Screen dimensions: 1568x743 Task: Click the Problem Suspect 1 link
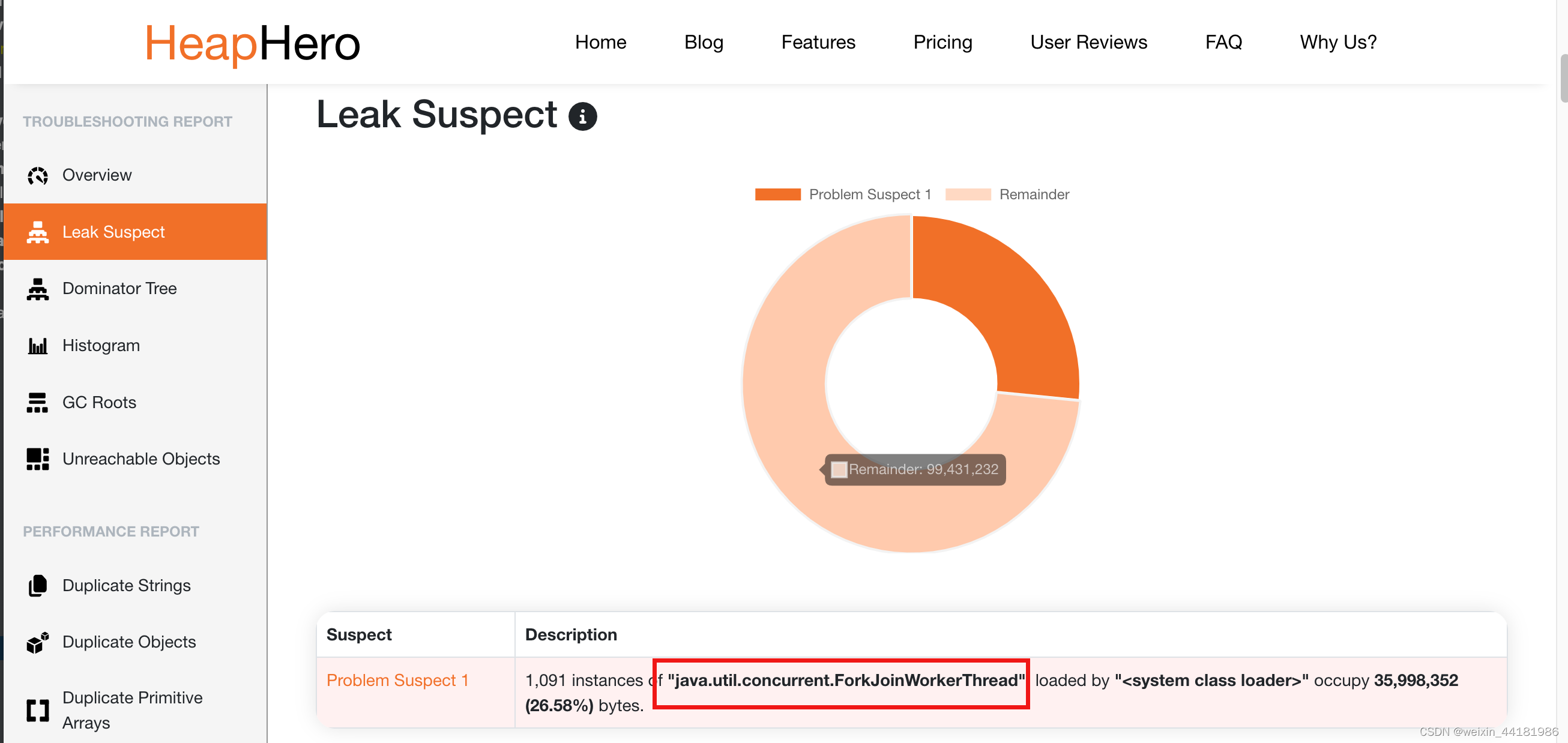tap(398, 681)
